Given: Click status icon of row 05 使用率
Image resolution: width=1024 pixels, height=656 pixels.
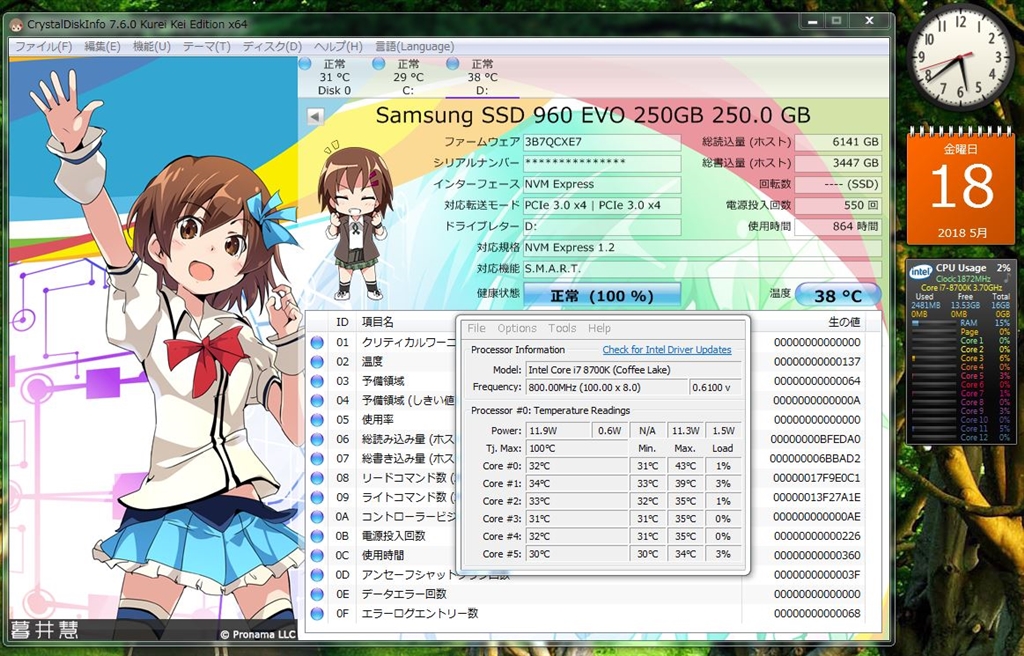Looking at the screenshot, I should (x=317, y=419).
